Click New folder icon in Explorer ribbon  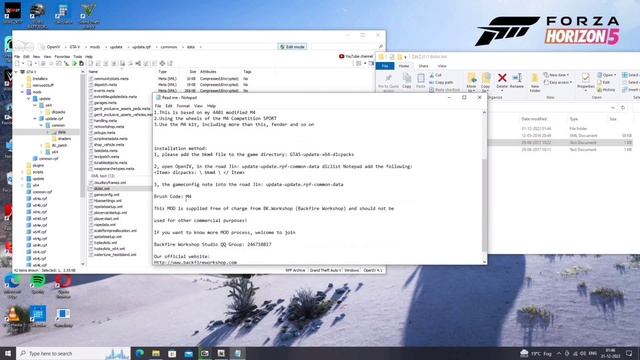(x=535, y=83)
